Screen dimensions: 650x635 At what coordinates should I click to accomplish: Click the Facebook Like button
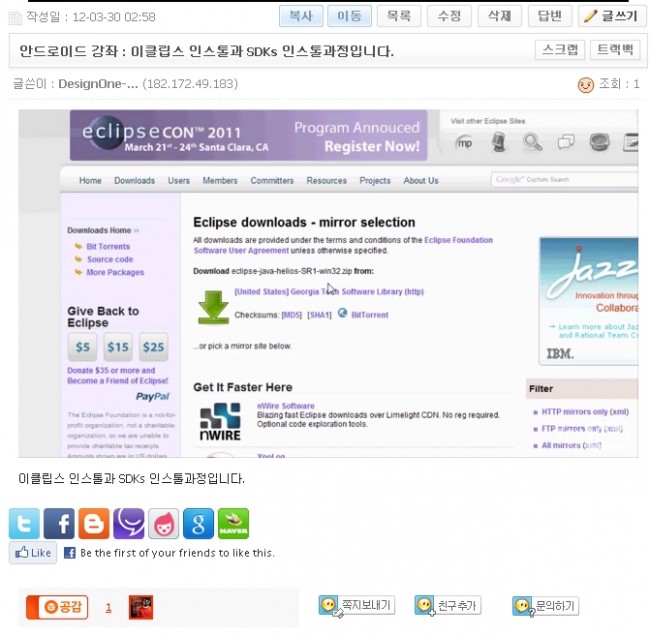33,553
